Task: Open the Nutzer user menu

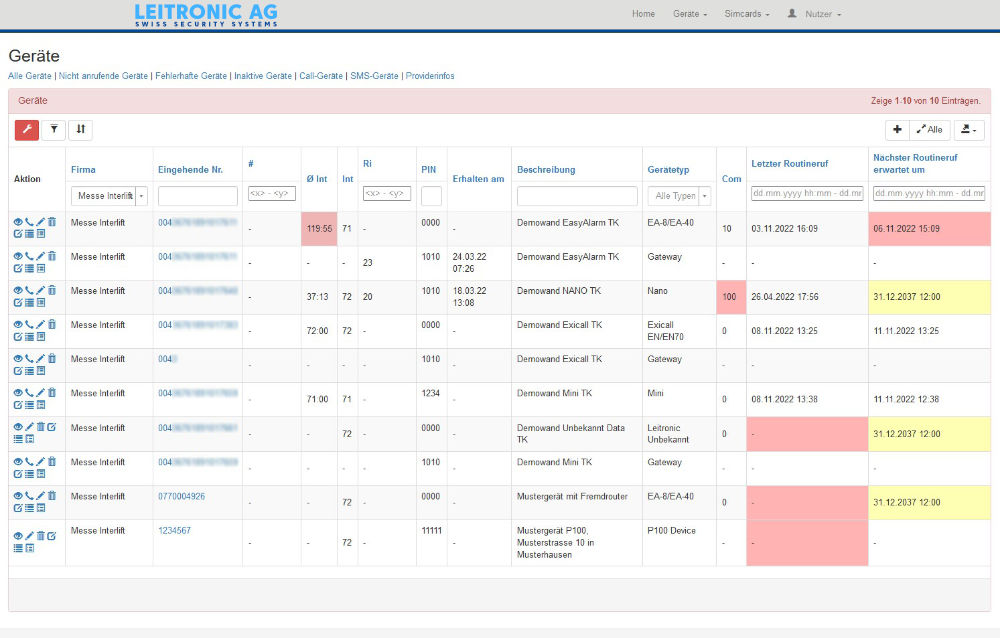Action: click(815, 14)
